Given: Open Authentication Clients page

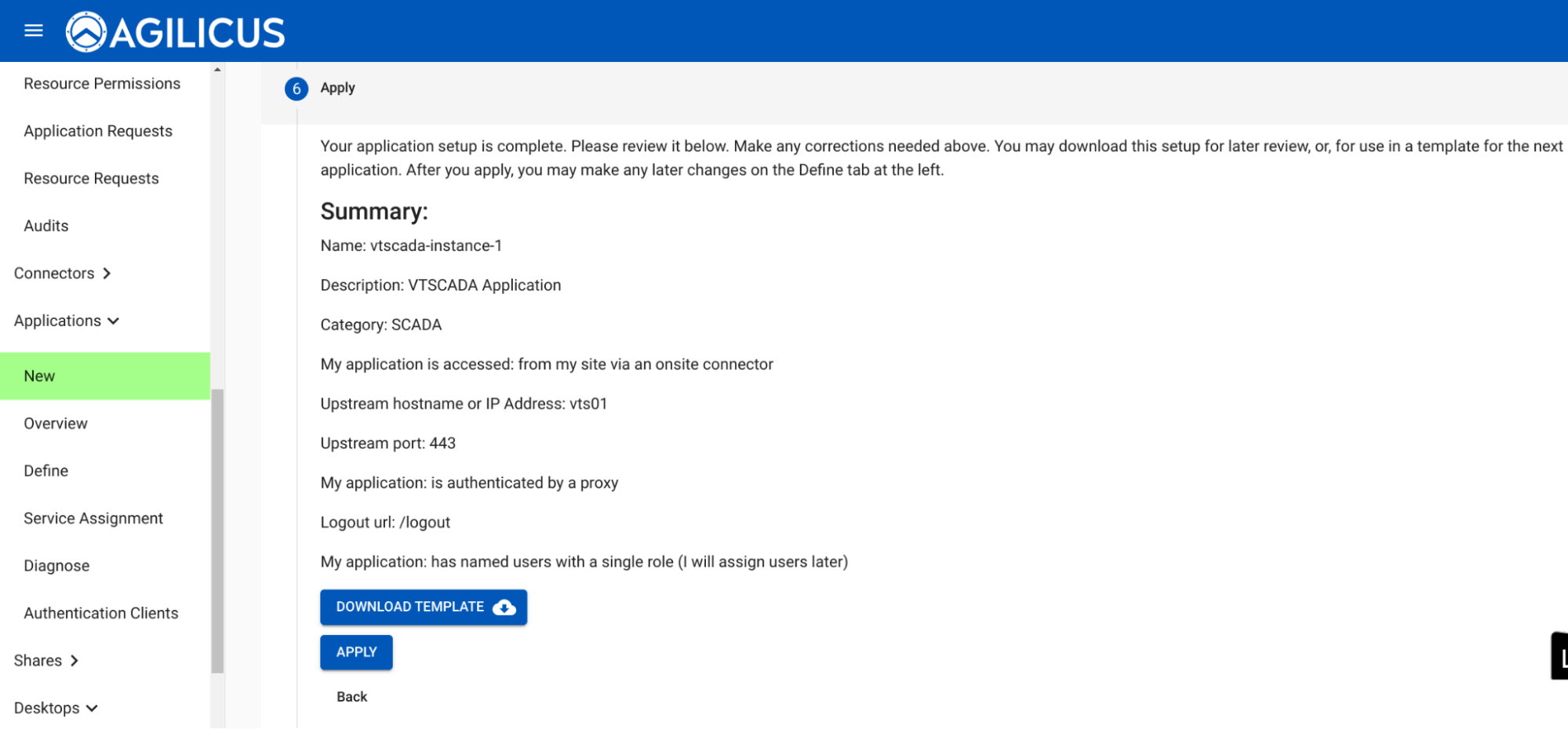Looking at the screenshot, I should click(101, 613).
